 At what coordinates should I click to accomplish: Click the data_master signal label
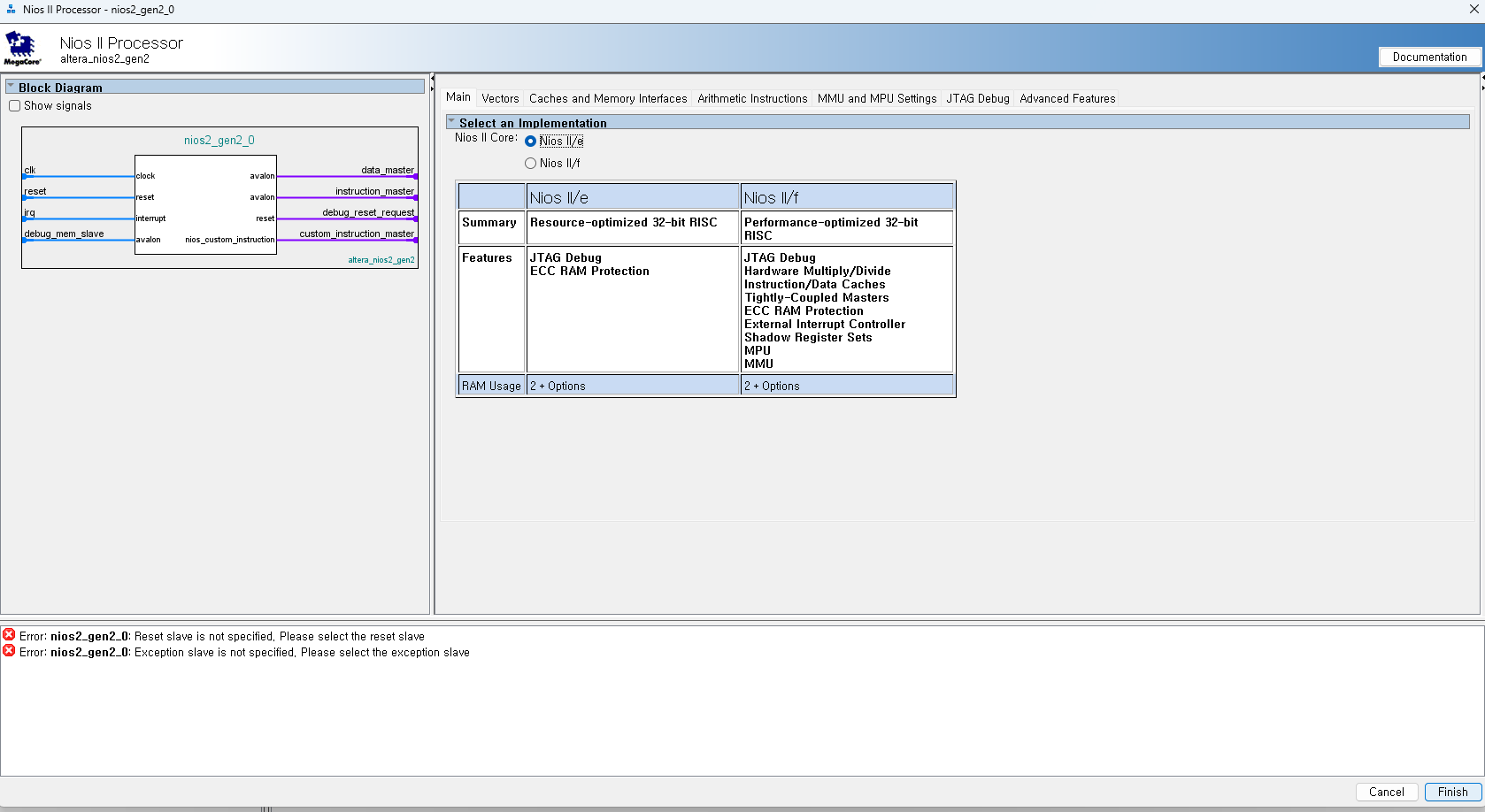388,170
